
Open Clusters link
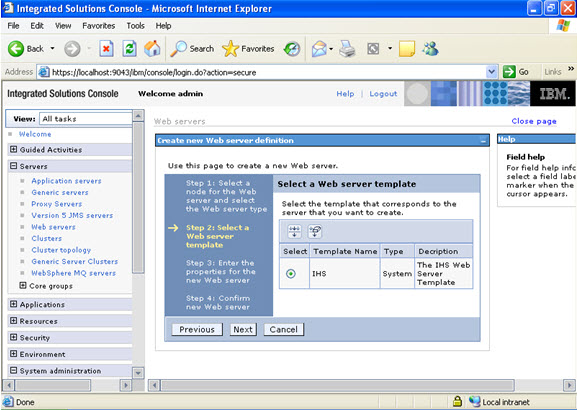tap(46, 238)
